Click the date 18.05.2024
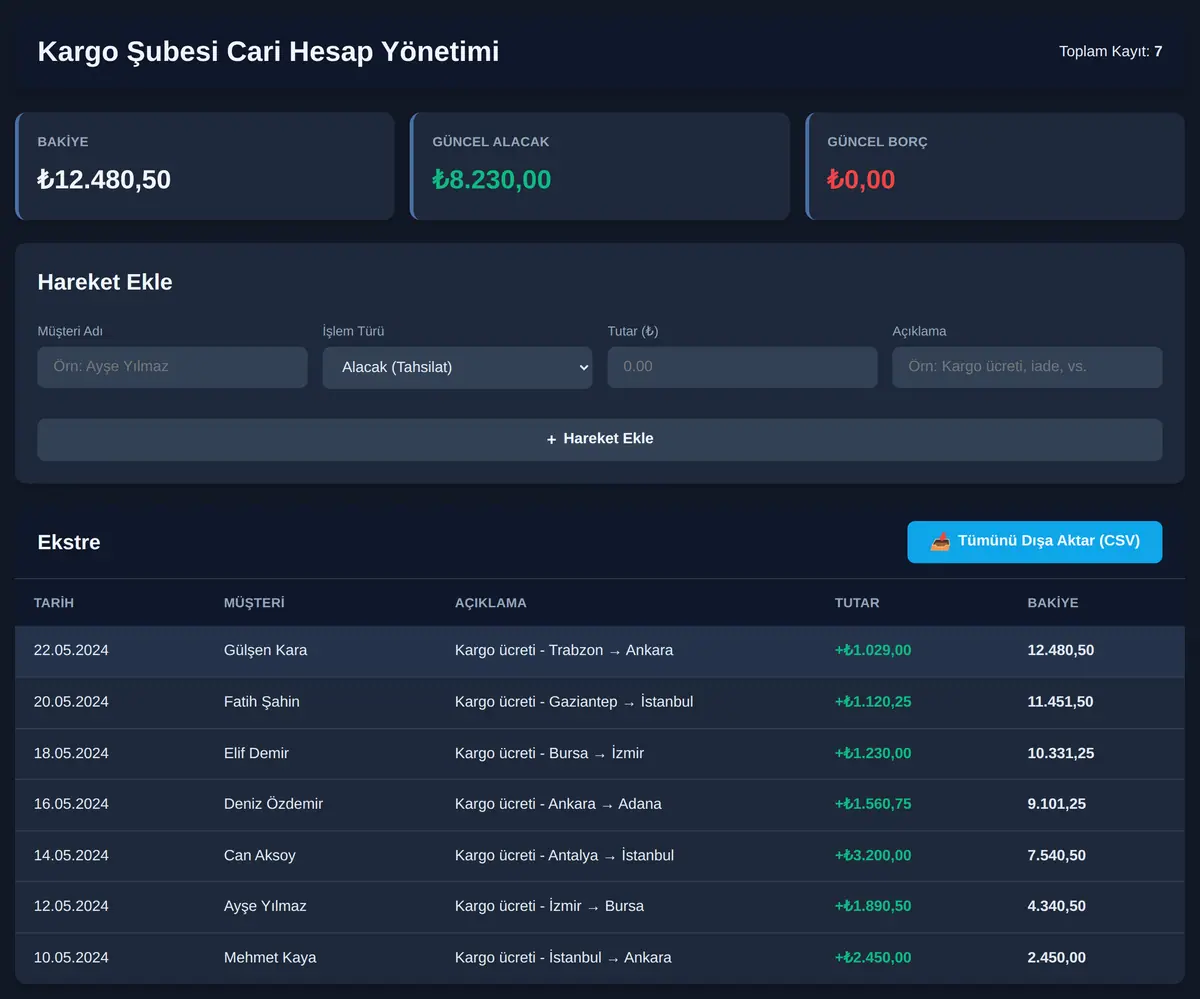This screenshot has height=999, width=1200. (x=71, y=753)
